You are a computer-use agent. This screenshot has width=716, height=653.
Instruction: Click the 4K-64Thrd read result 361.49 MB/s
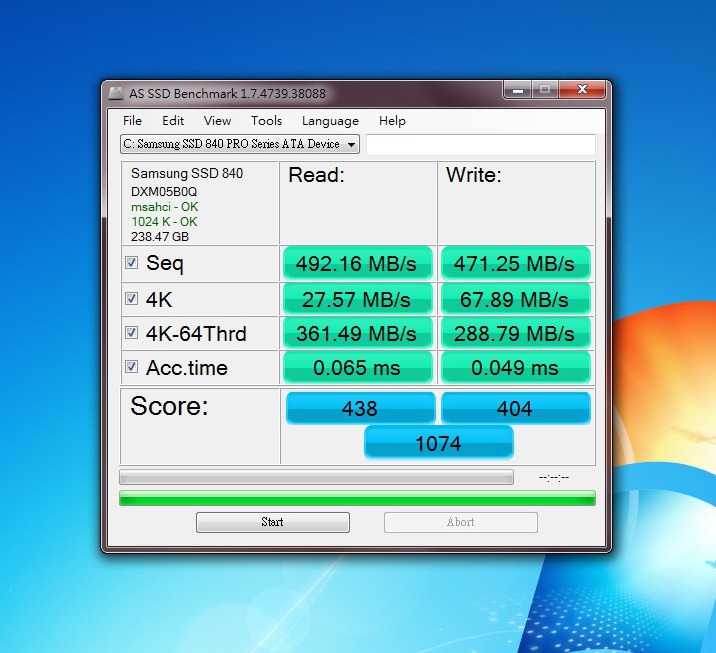pyautogui.click(x=358, y=333)
